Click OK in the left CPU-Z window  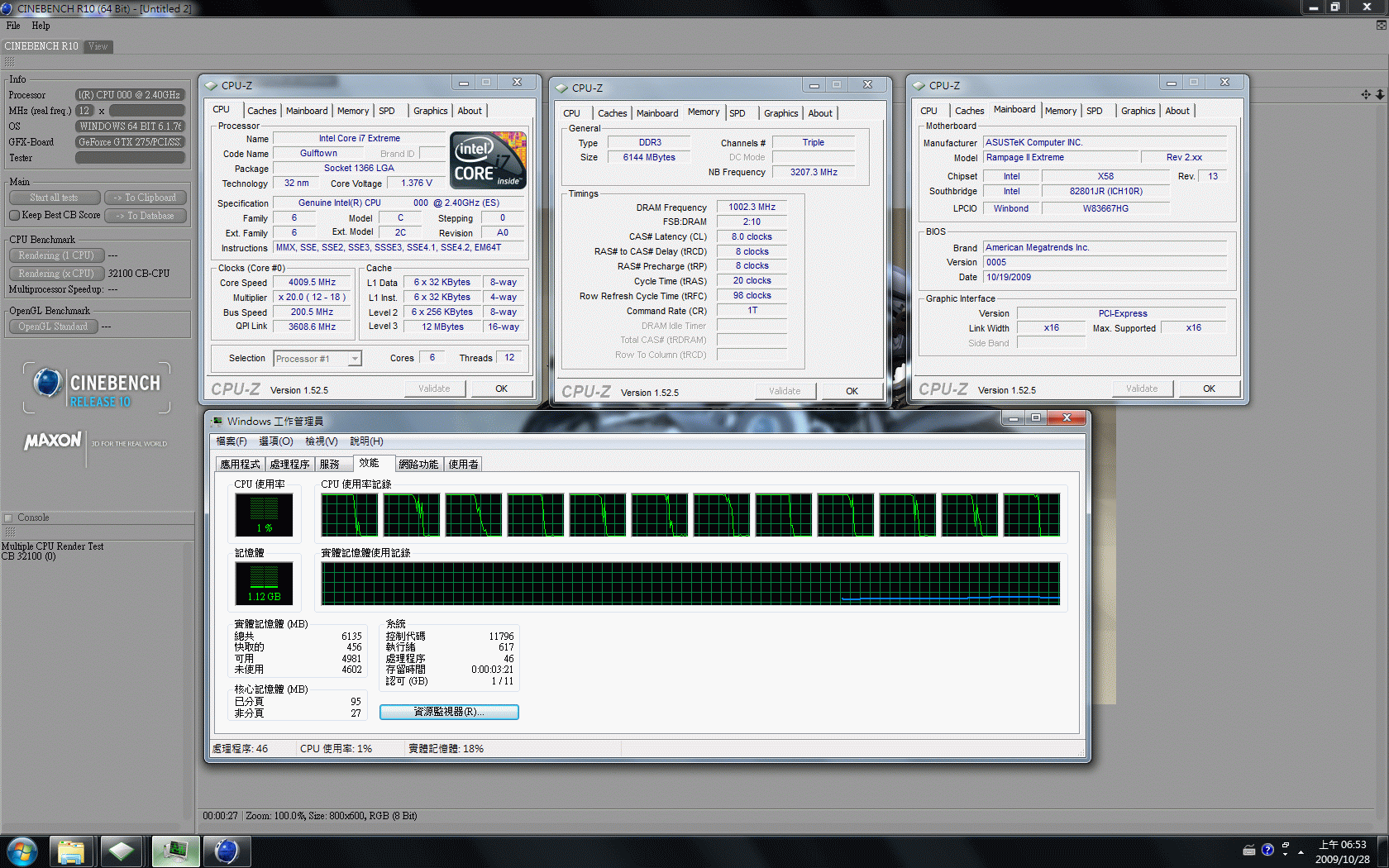coord(501,389)
